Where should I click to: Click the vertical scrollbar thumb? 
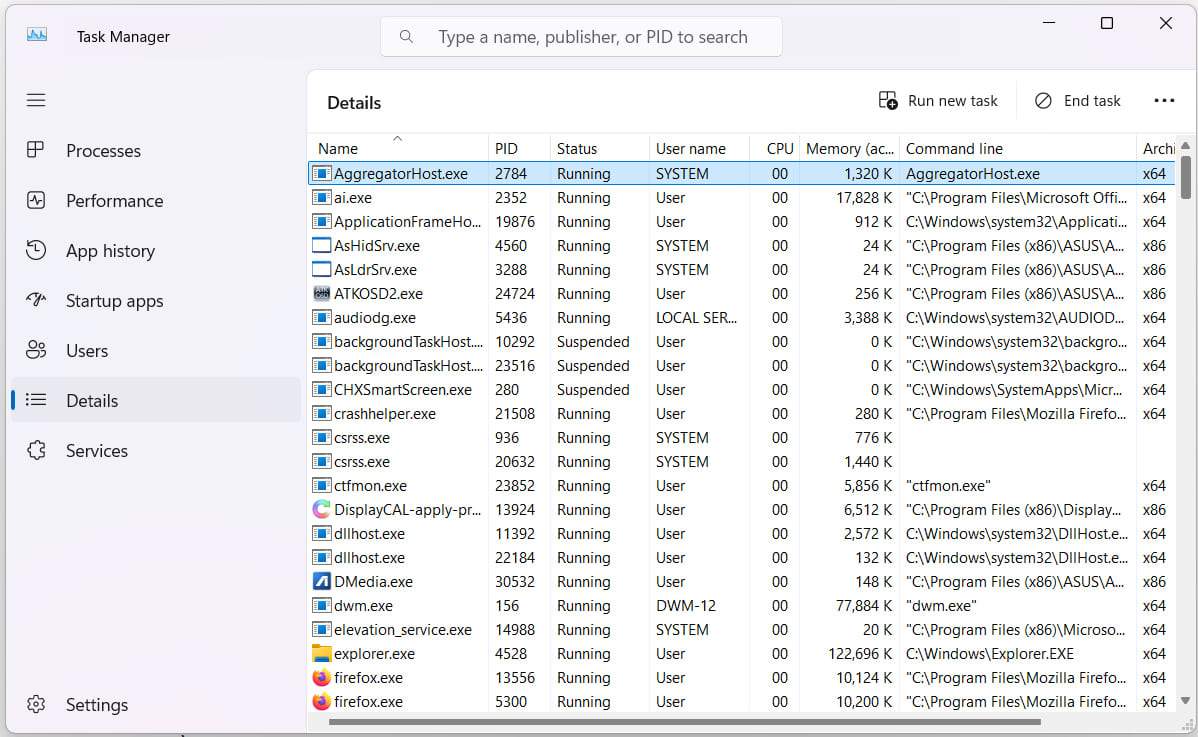coord(1185,176)
